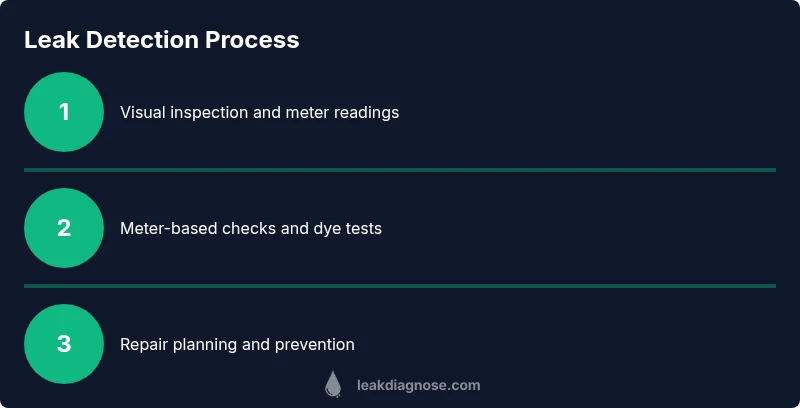Click the divider line below step 2
The image size is (800, 408).
pyautogui.click(x=400, y=286)
